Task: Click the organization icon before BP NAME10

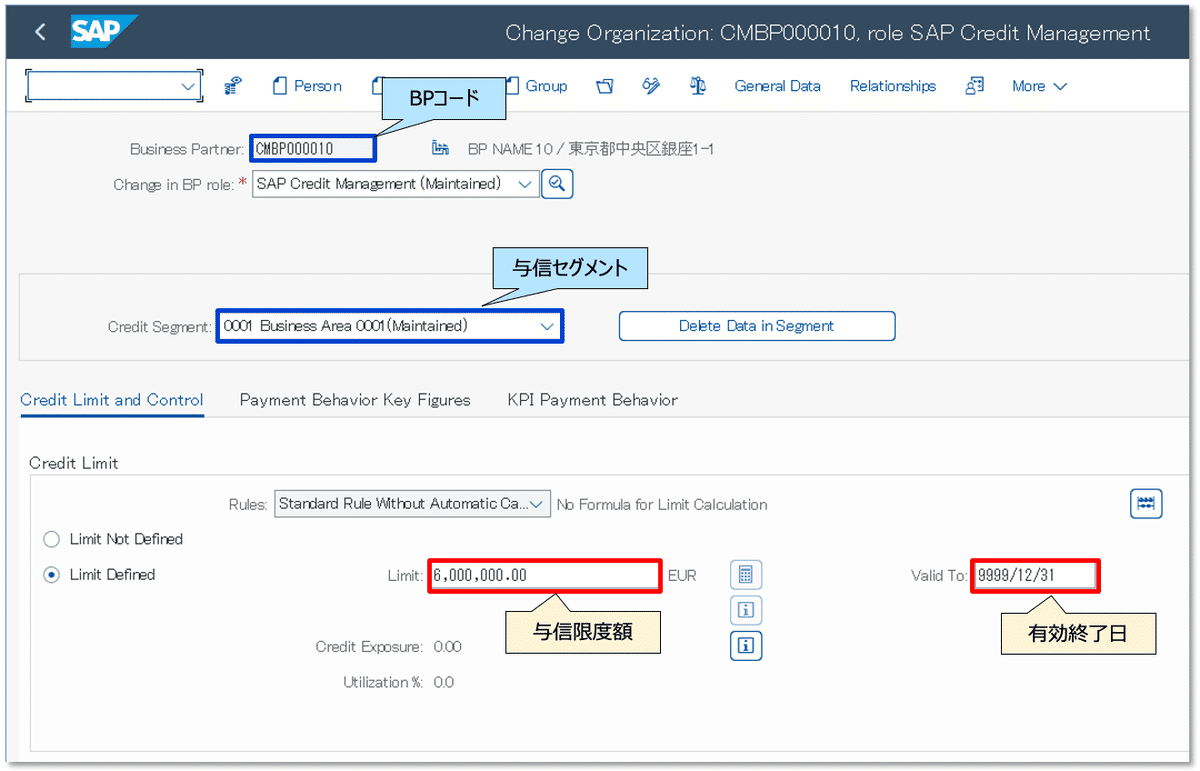Action: click(x=440, y=149)
